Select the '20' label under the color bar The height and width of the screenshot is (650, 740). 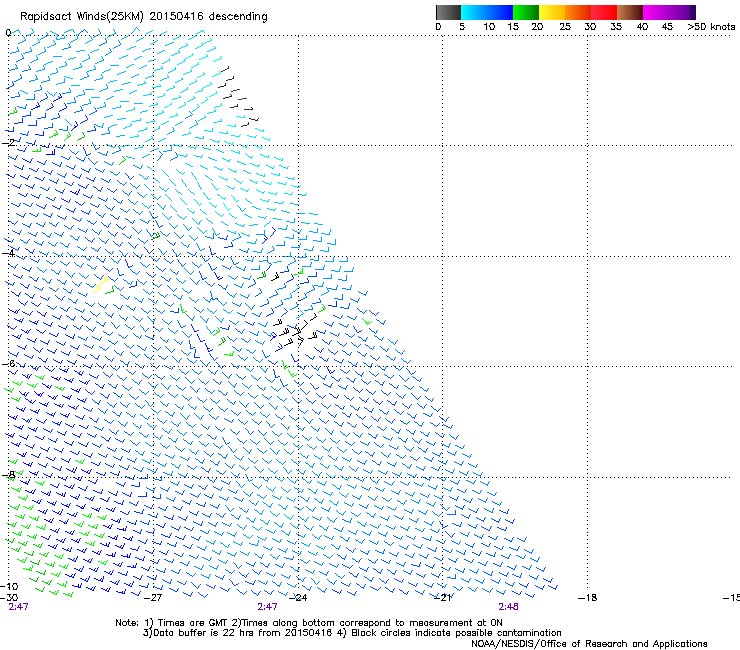[x=537, y=27]
